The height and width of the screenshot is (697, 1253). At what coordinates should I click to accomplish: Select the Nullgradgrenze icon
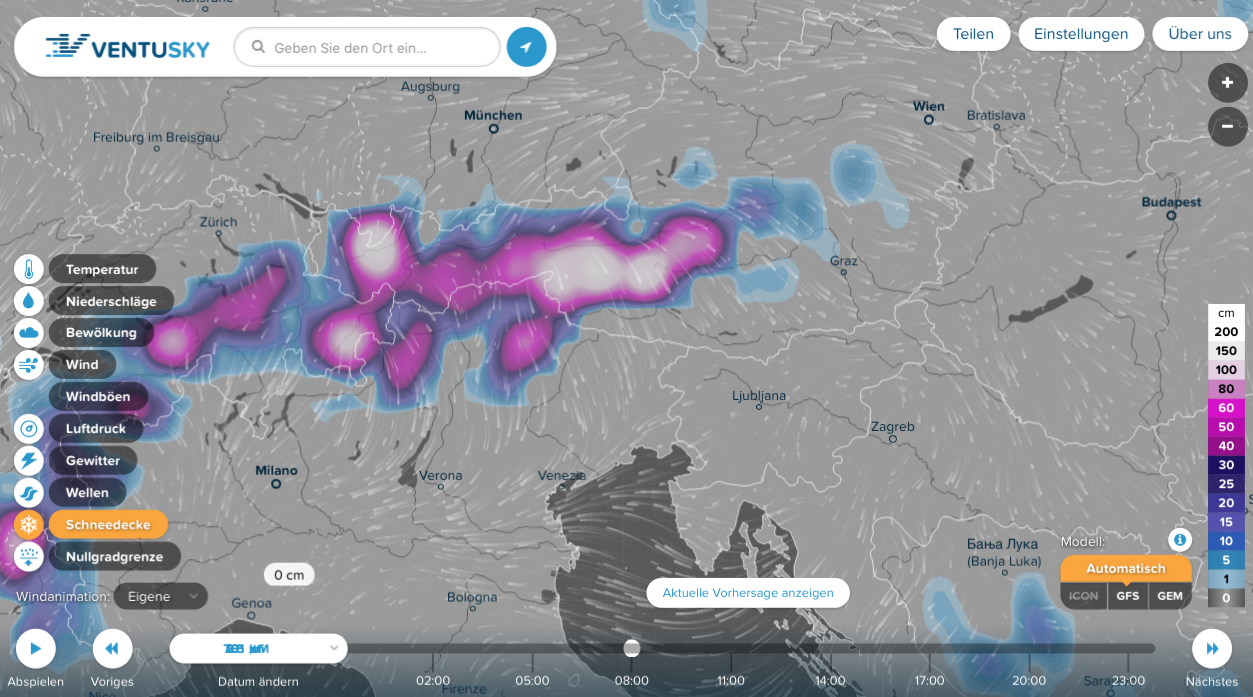coord(28,556)
